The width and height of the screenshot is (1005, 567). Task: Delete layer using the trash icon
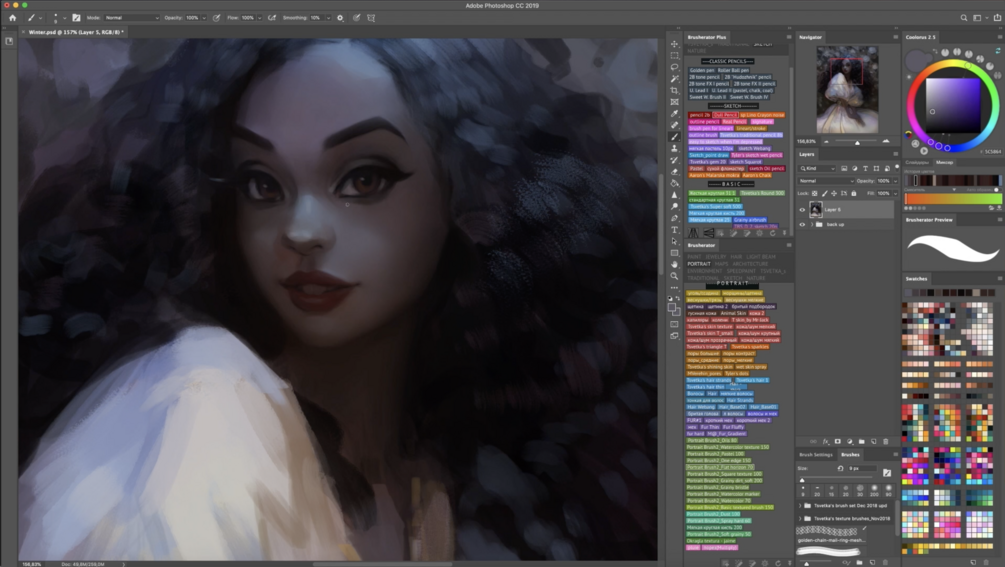886,441
